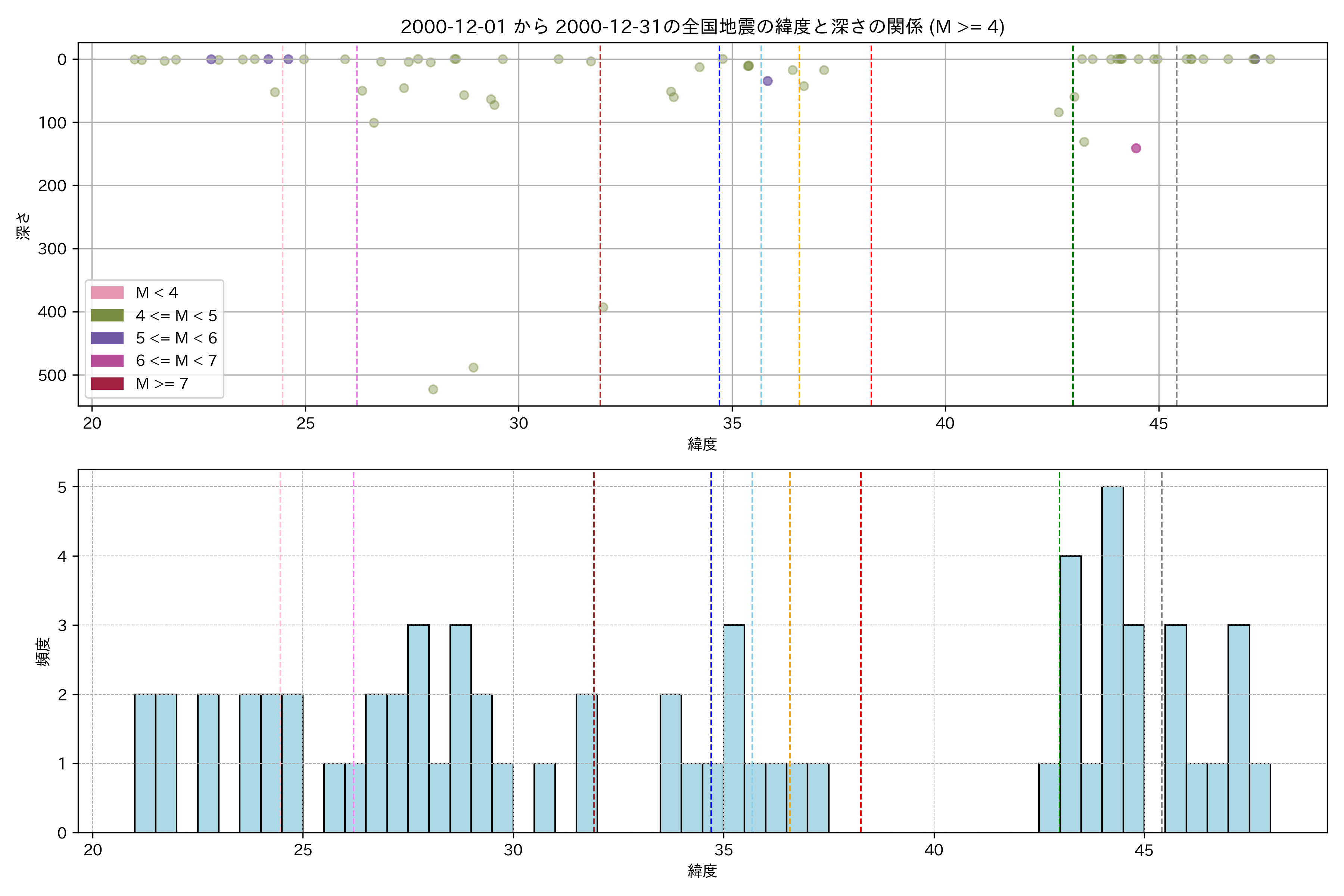Viewport: 1344px width, 896px height.
Task: Click the leftmost histogram bar near latitude 21
Action: (x=144, y=763)
